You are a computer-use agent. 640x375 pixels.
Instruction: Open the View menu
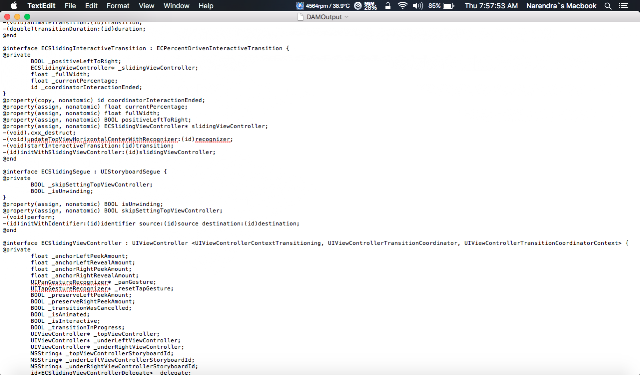point(146,6)
